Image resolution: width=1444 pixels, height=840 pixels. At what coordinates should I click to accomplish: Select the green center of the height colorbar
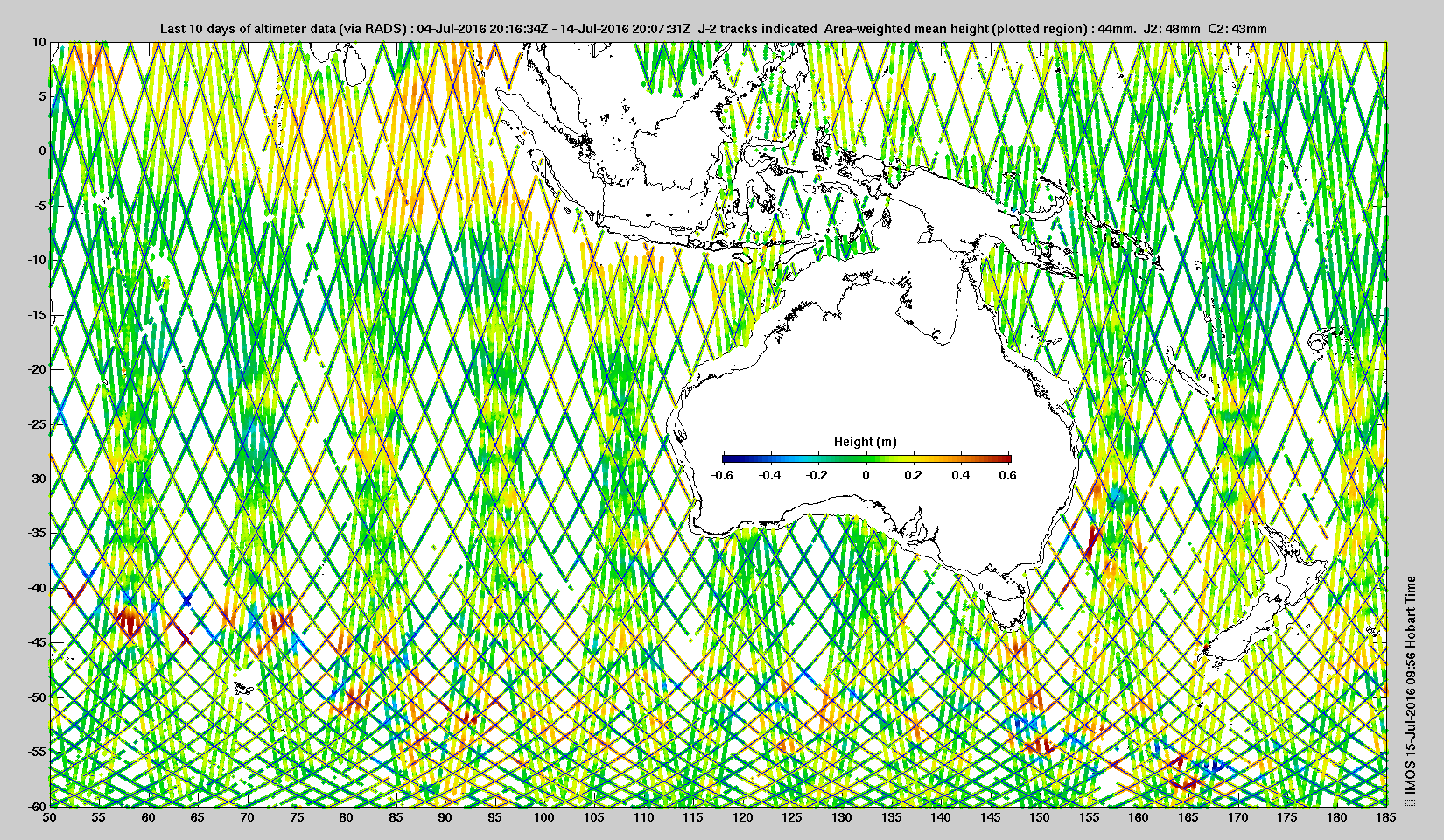click(866, 458)
